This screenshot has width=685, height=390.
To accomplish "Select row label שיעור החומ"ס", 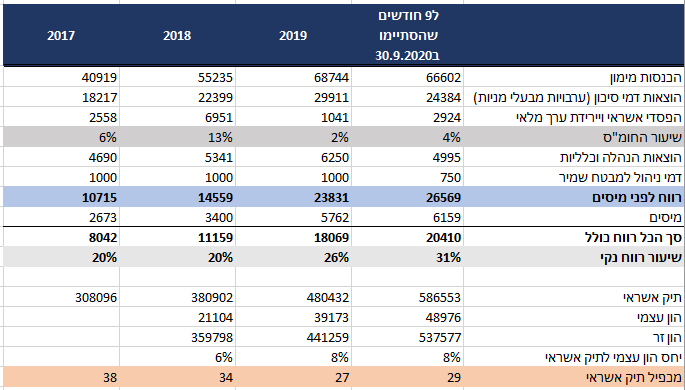I will pos(642,138).
